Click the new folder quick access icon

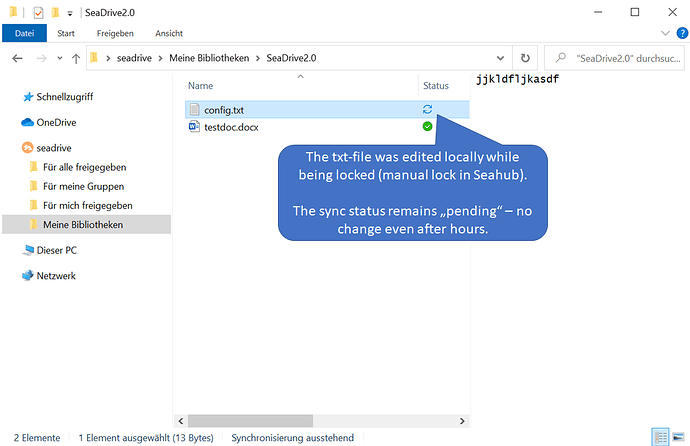tap(55, 12)
